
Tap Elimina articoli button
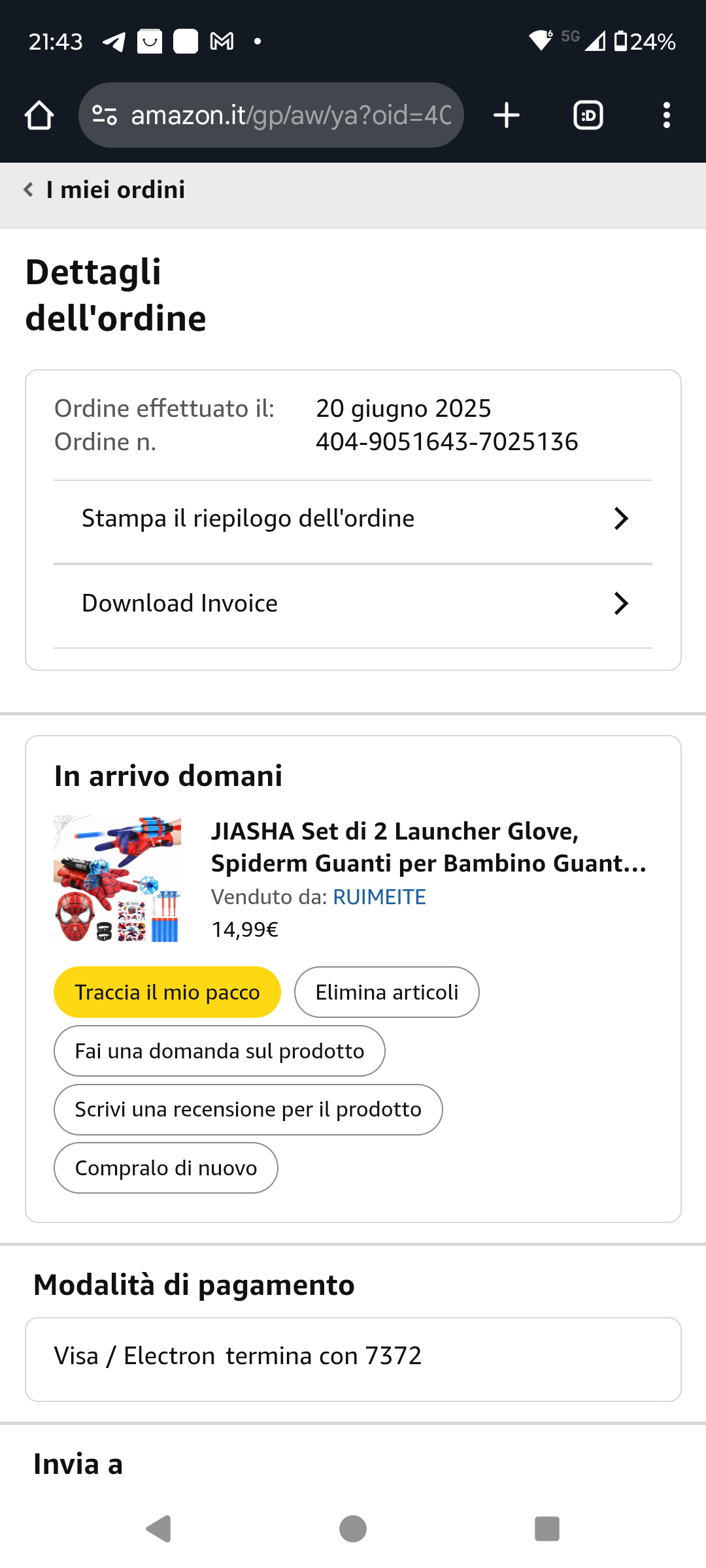386,992
